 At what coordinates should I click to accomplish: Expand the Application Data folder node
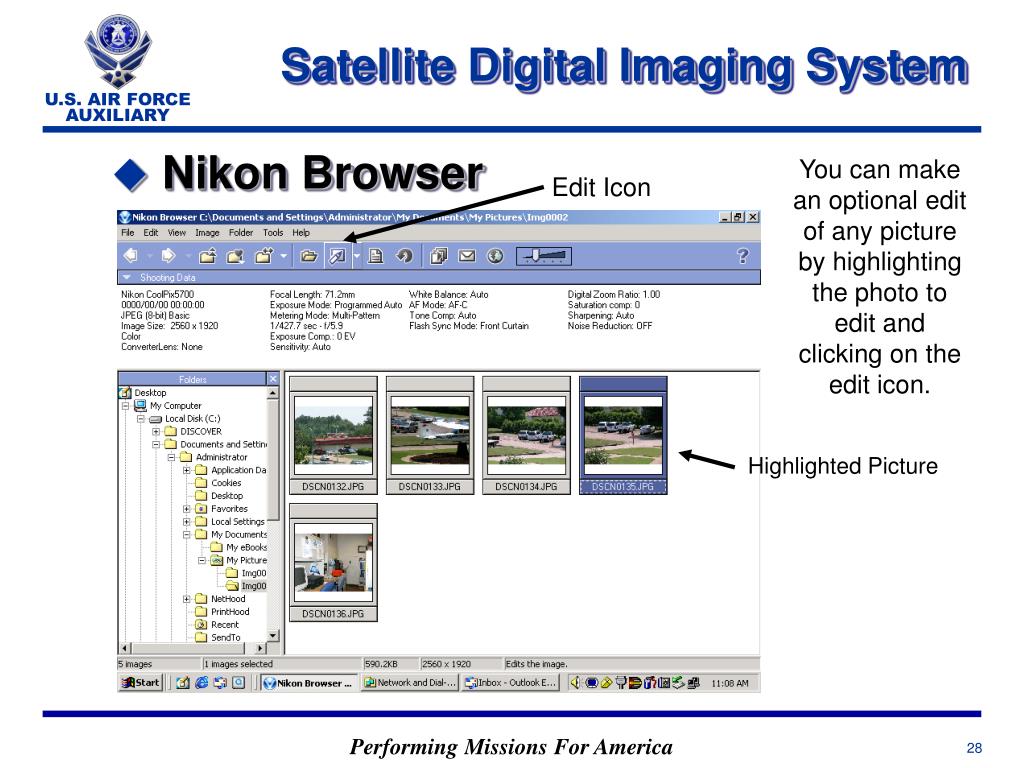click(187, 470)
